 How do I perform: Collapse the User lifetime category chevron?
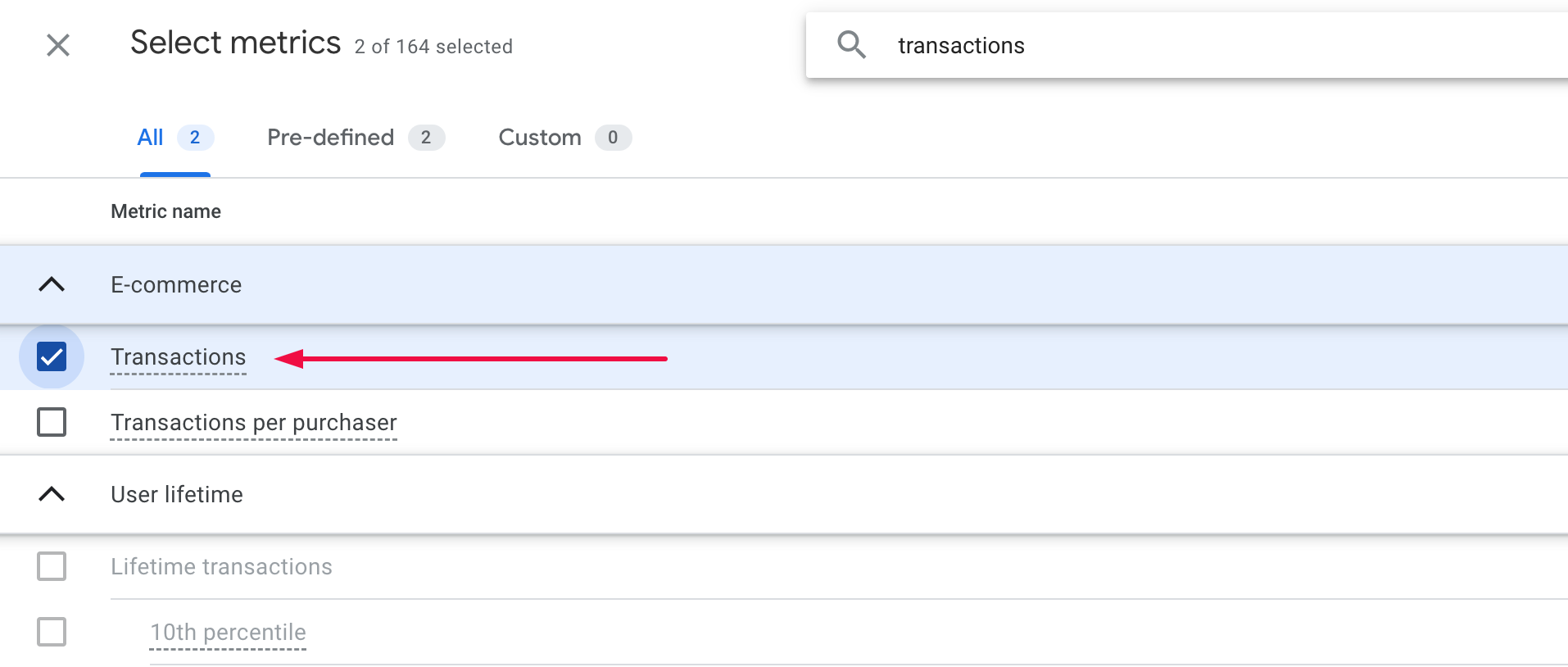[x=52, y=494]
